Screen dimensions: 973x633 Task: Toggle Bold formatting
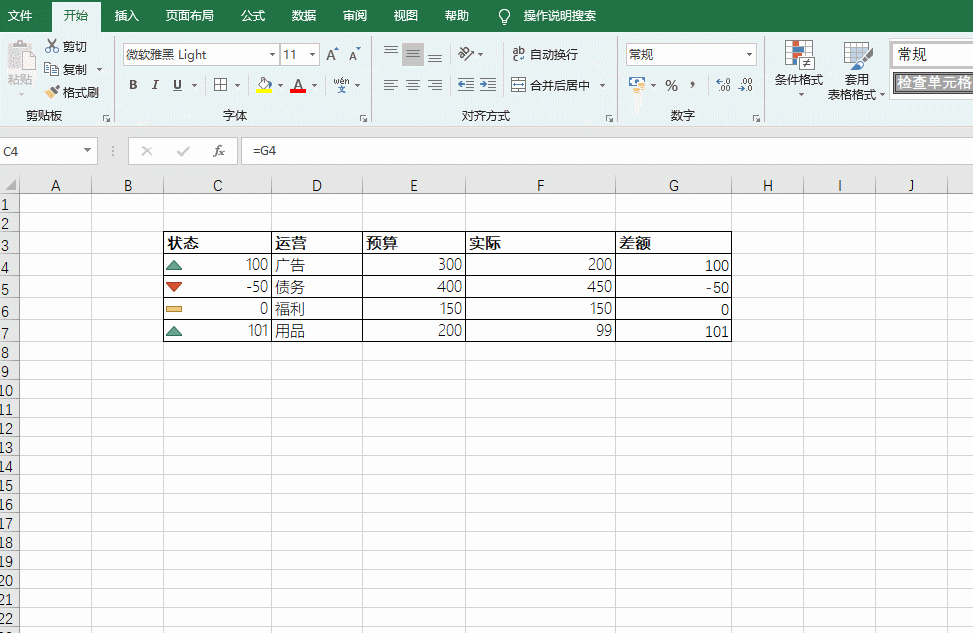coord(133,85)
